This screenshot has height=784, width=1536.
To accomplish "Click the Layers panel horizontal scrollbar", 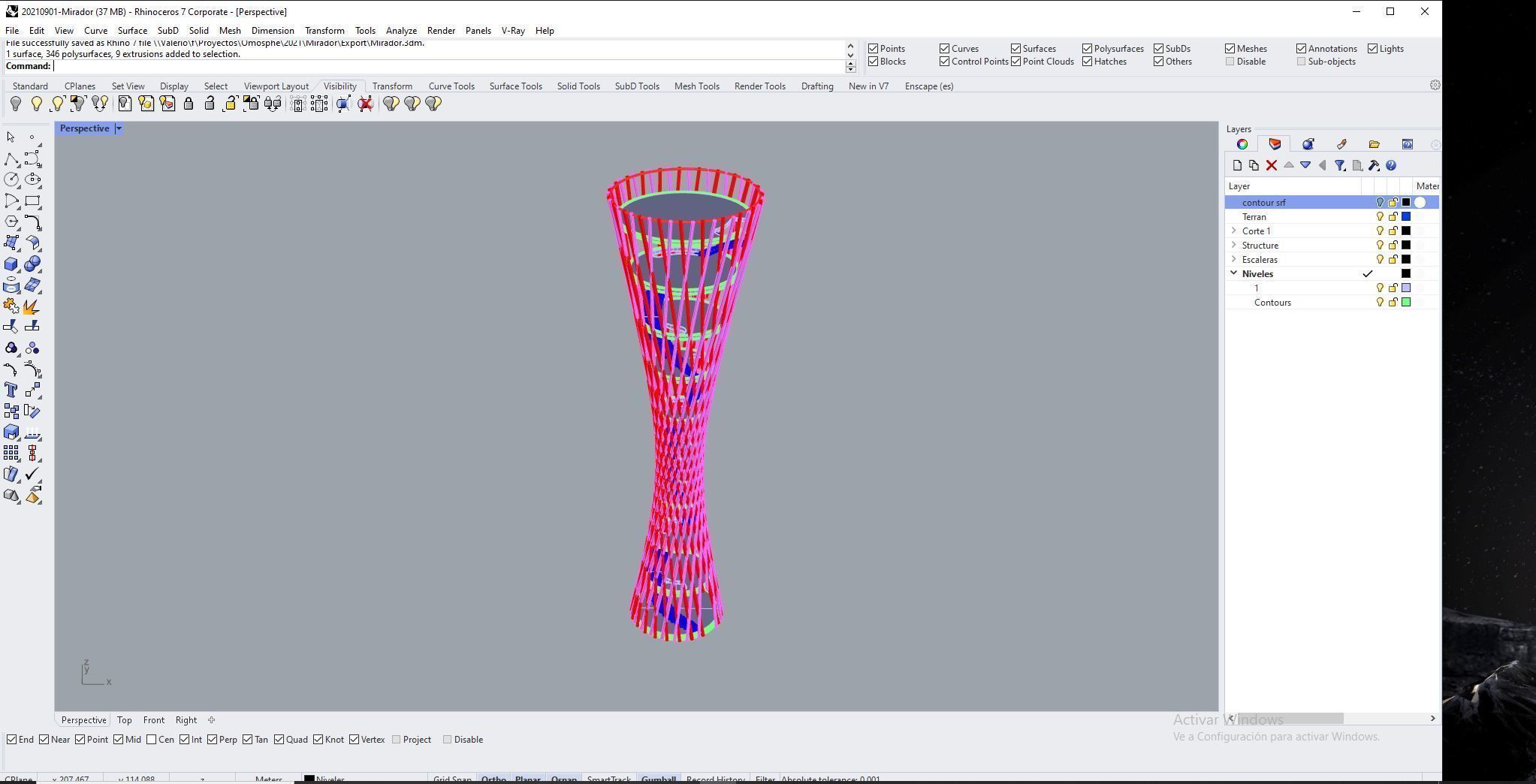I will pyautogui.click(x=1290, y=719).
